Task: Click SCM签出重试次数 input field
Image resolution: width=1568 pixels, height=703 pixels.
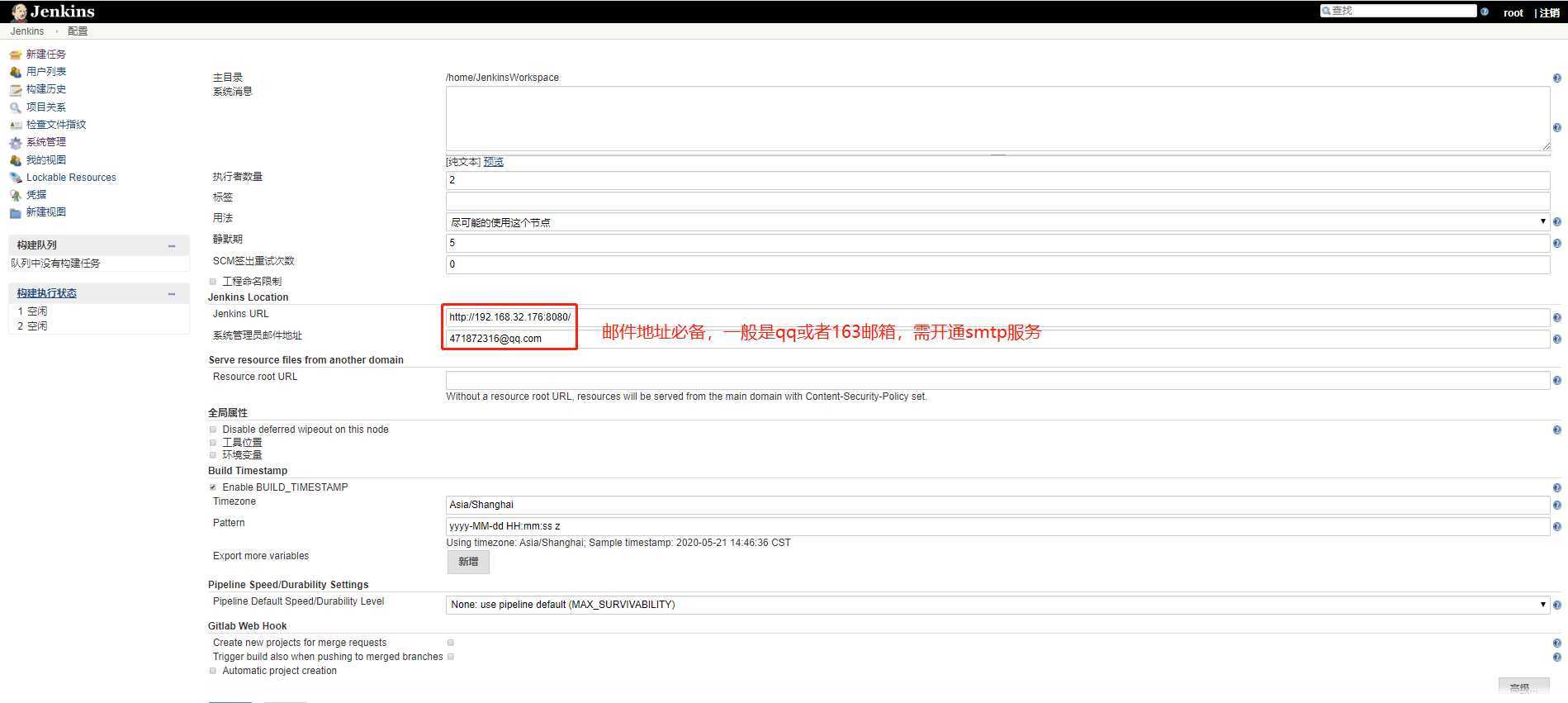Action: click(x=997, y=264)
